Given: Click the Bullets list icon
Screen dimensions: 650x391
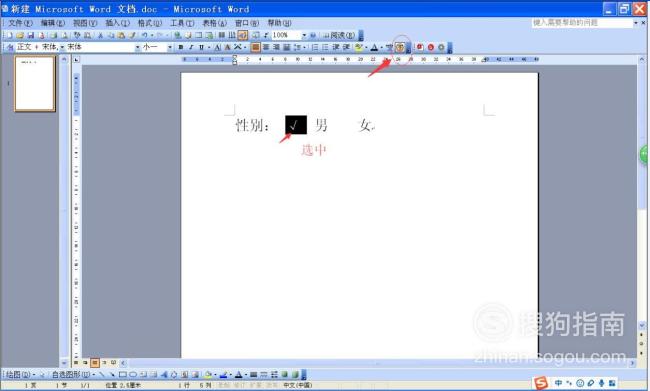Looking at the screenshot, I should 325,47.
